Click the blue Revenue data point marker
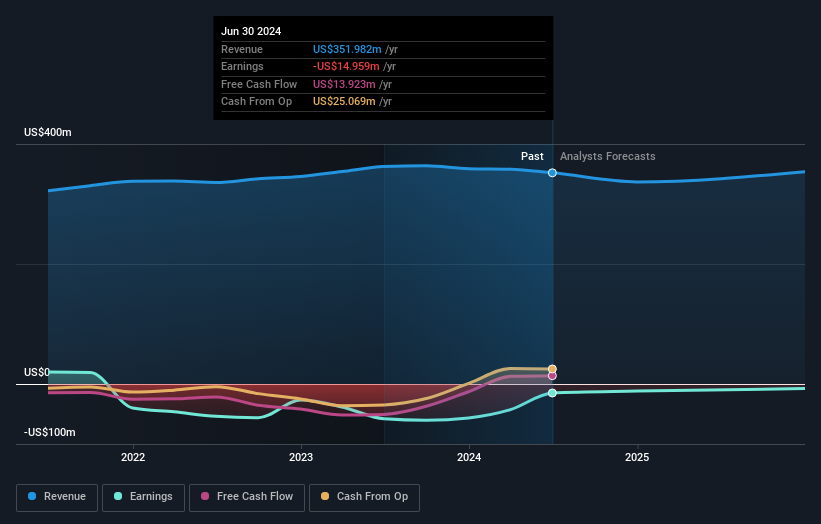This screenshot has height=524, width=821. pos(552,173)
